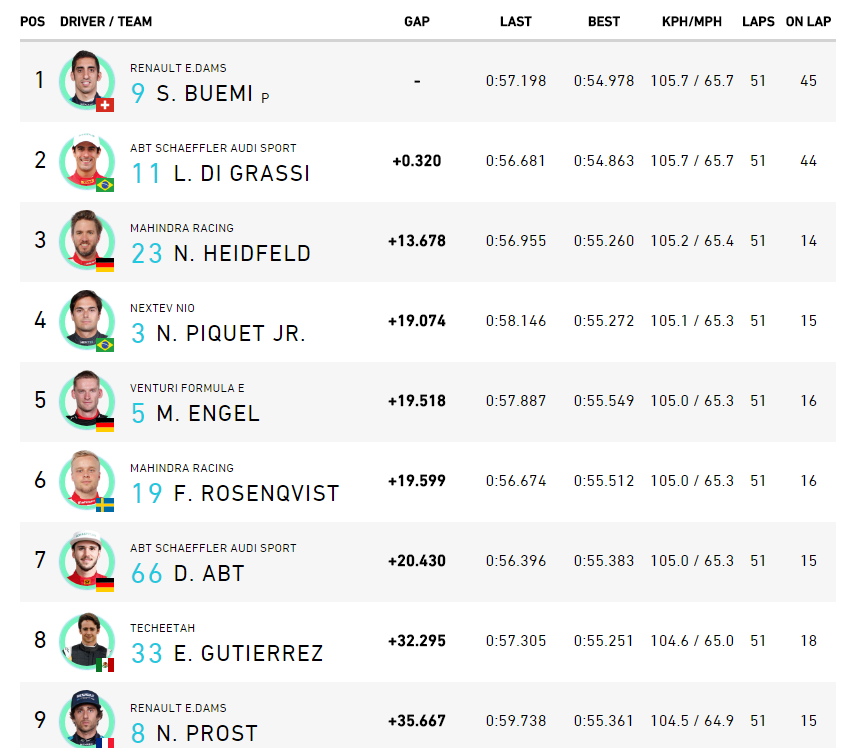Click the Techeetah team name
Screen dimensions: 846x748
(162, 628)
